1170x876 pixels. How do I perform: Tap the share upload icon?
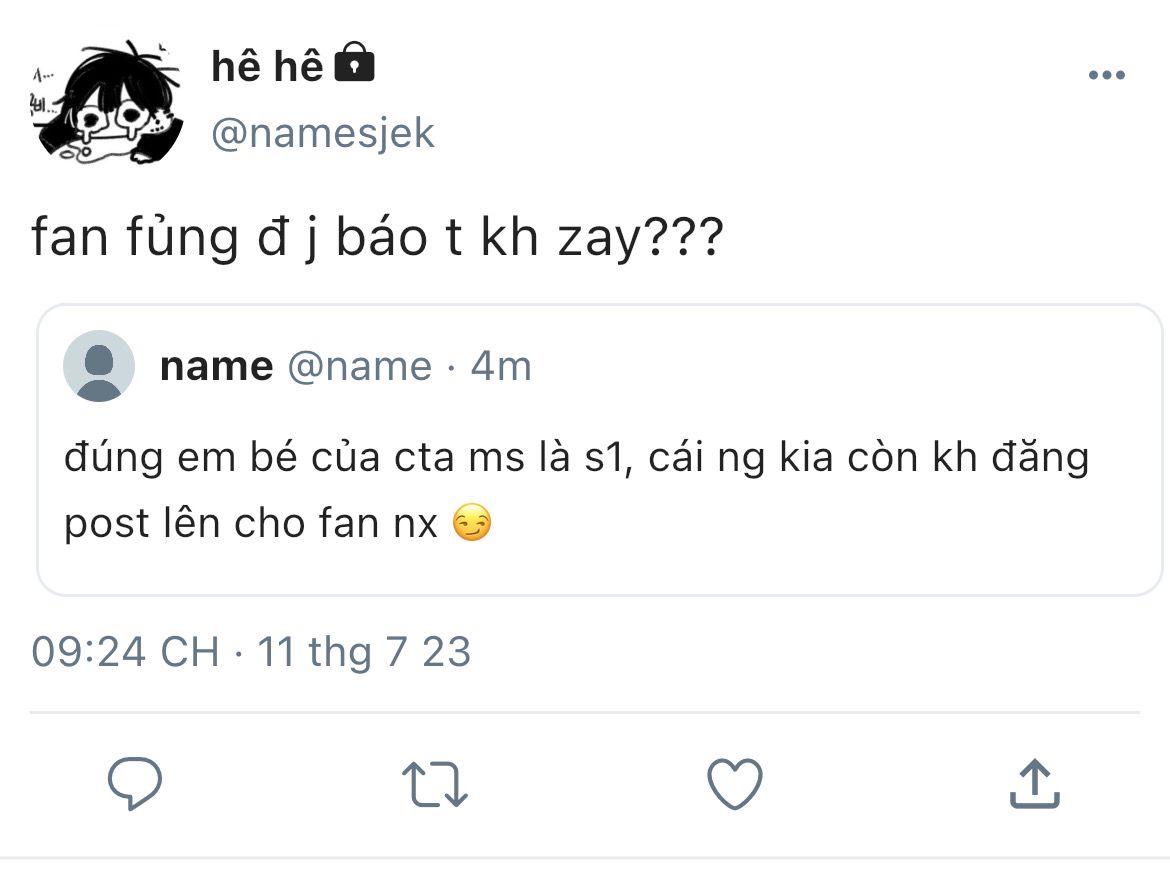point(1034,783)
